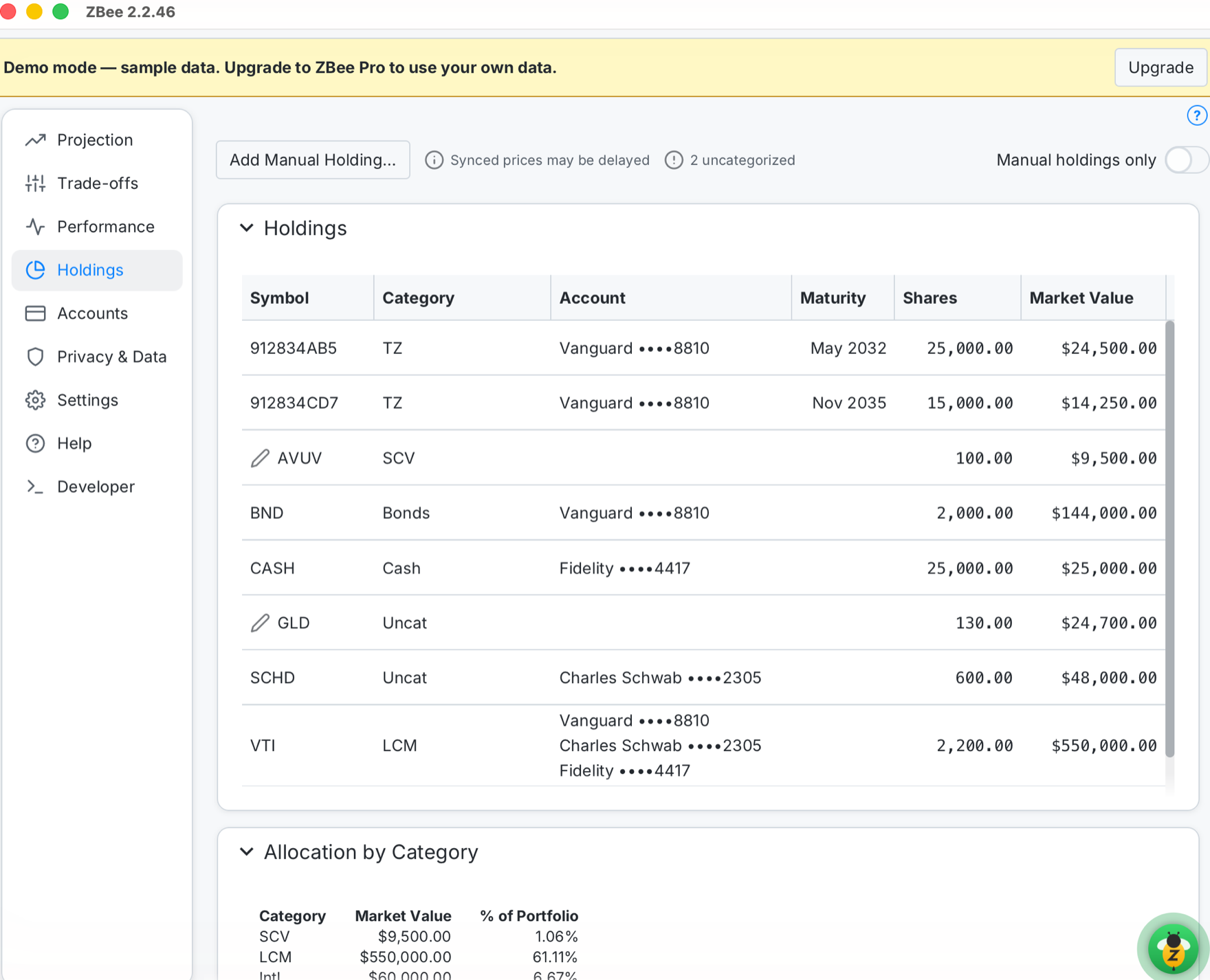Click the Performance pulse icon
This screenshot has height=980, width=1210.
[x=35, y=227]
